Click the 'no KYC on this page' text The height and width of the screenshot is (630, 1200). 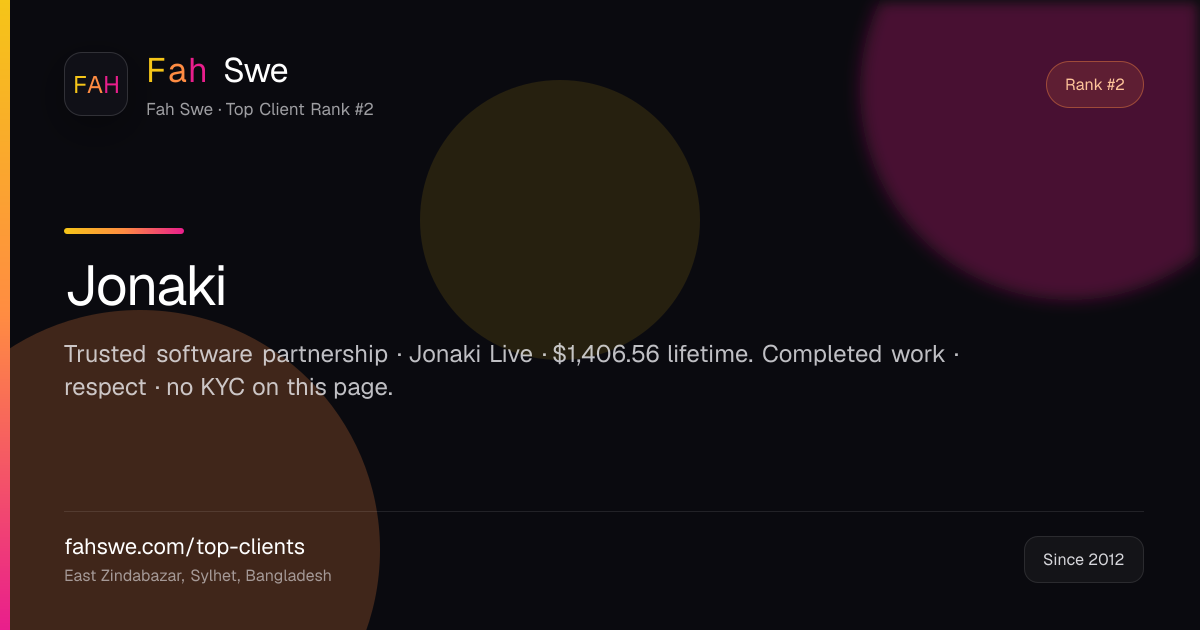tap(279, 388)
